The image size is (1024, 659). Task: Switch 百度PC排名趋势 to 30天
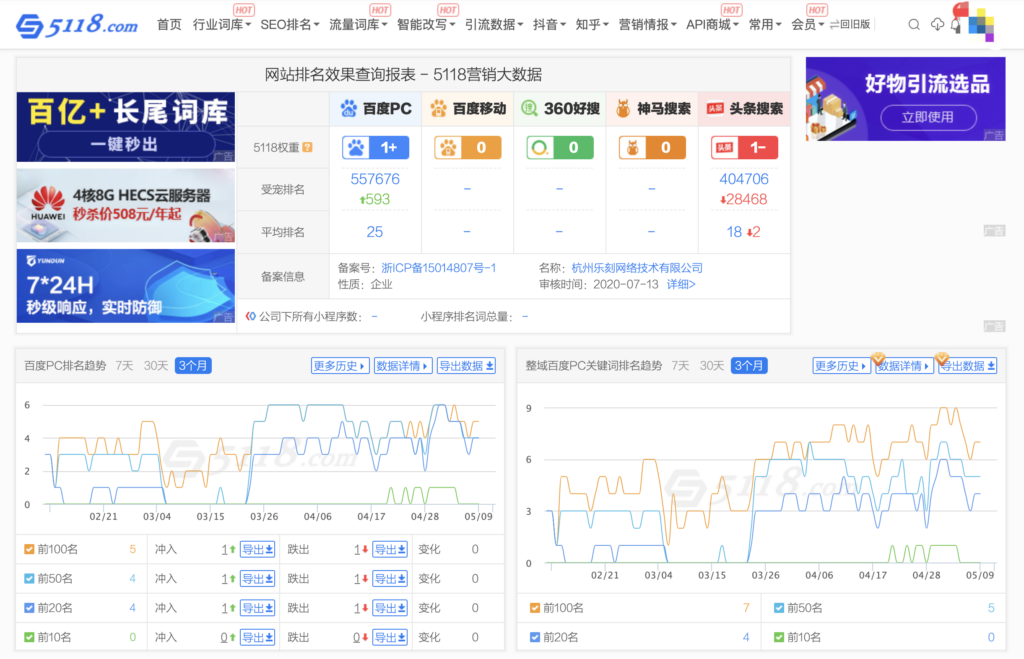pyautogui.click(x=155, y=366)
